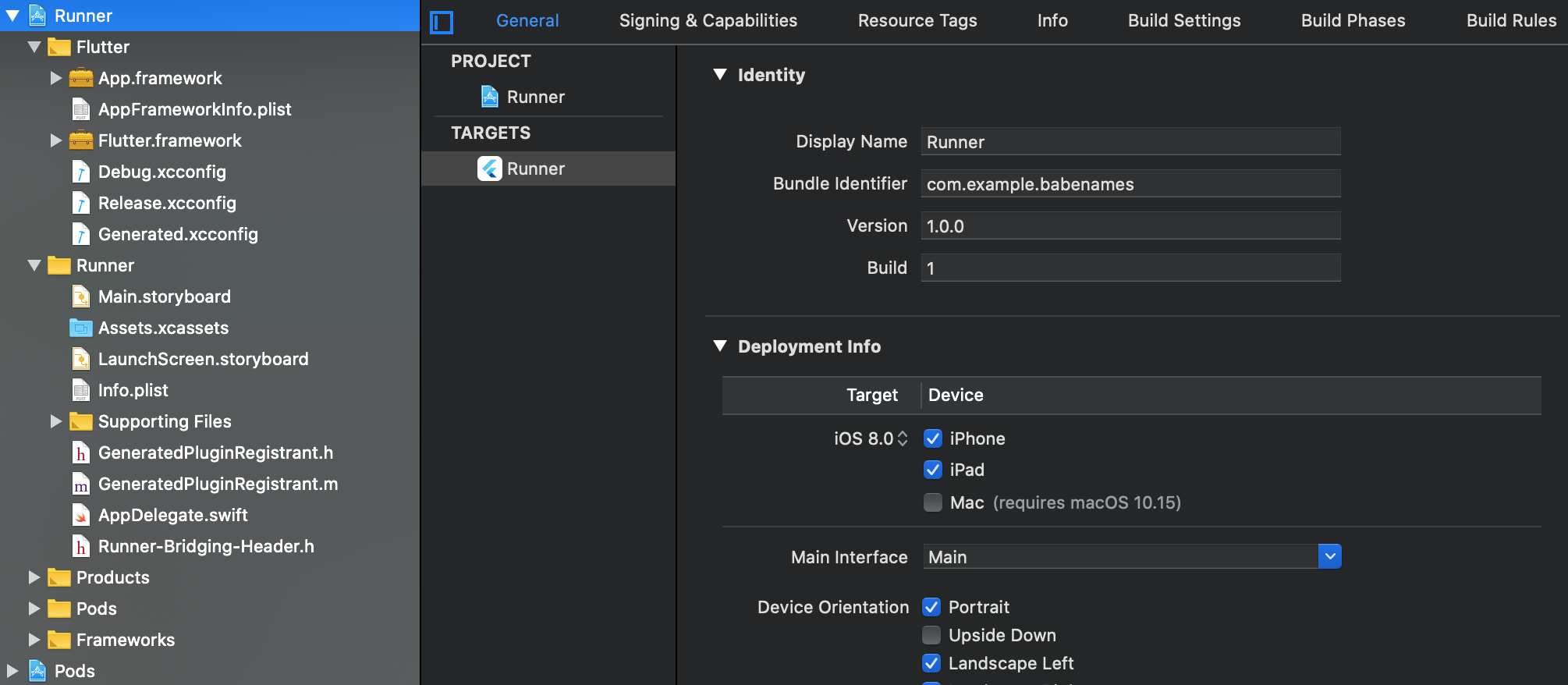The width and height of the screenshot is (1568, 685).
Task: Select the Debug.xcconfig file name
Action: [x=162, y=172]
